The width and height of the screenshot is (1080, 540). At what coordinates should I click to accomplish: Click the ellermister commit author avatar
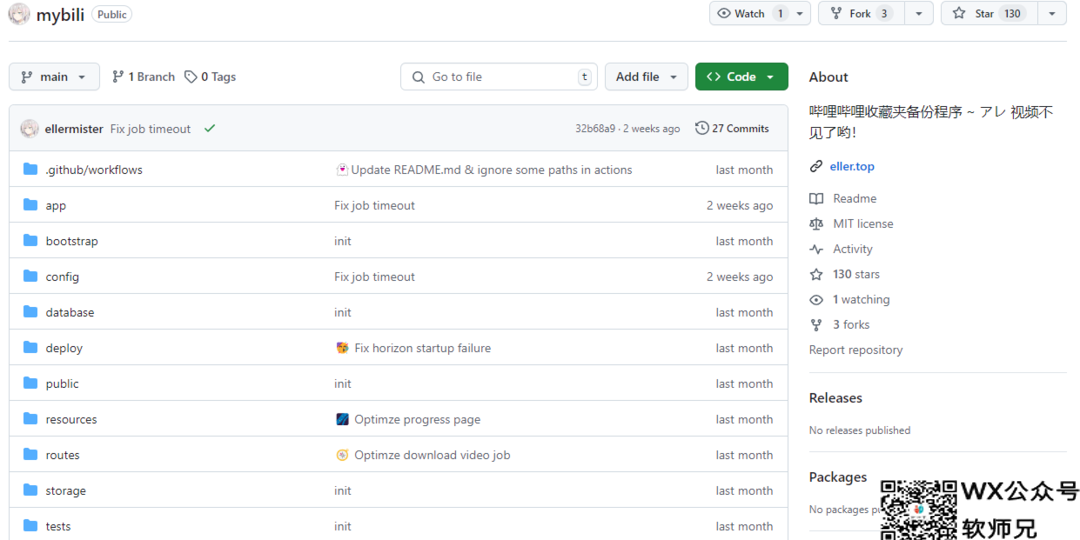[x=30, y=128]
